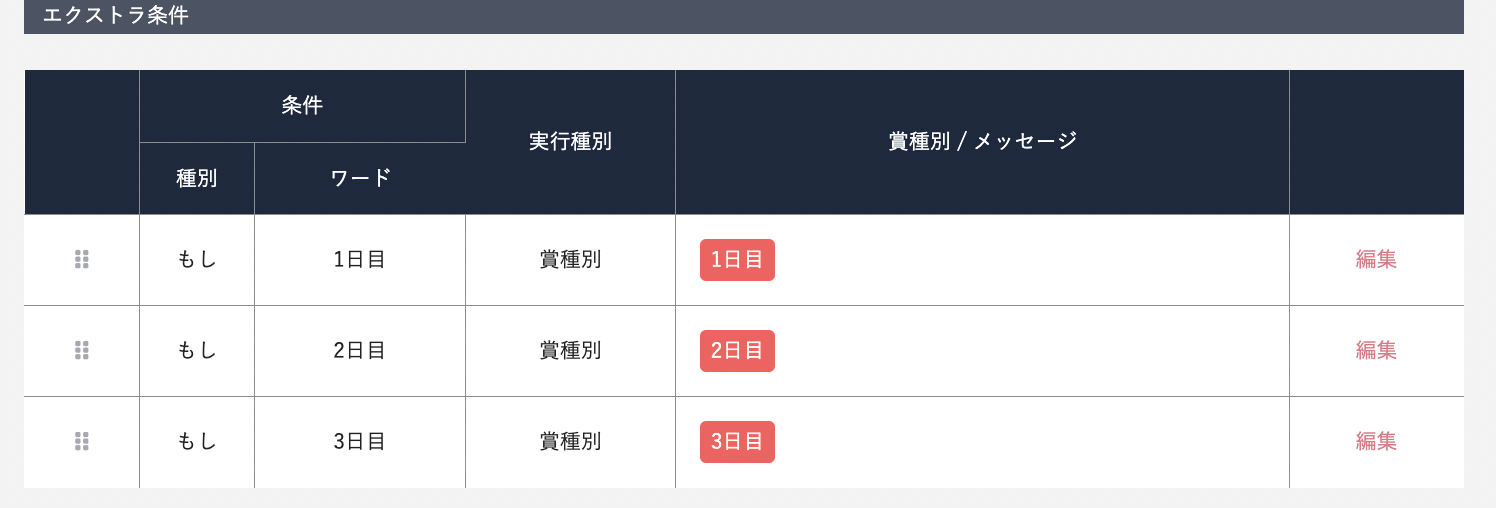Select the red 2日目 prize badge
The image size is (1496, 508).
tap(737, 351)
